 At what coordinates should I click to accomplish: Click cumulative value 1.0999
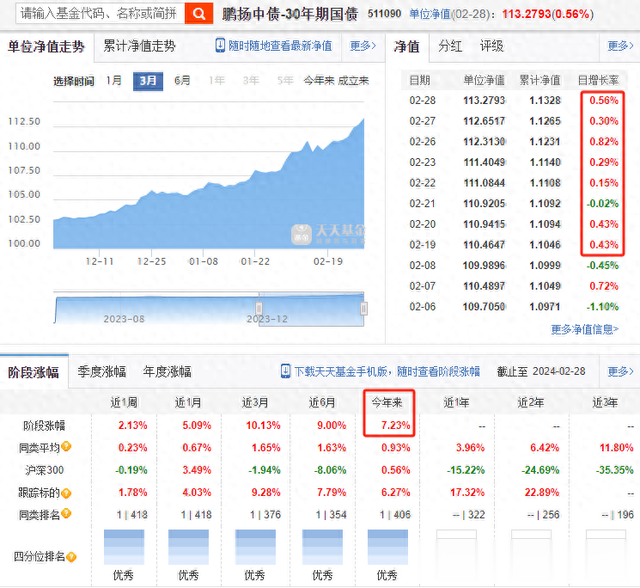coord(545,265)
